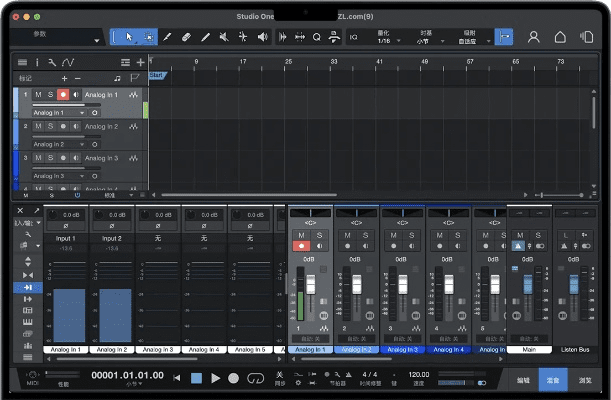Switch to the 编辑 (Edit) tab
Viewport: 611px width, 400px height.
523,381
